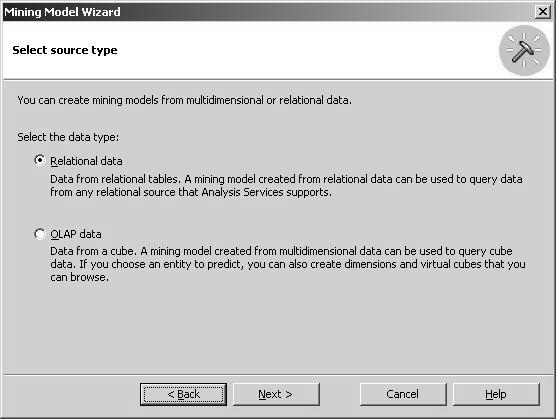Image resolution: width=556 pixels, height=419 pixels.
Task: Cancel the Mining Model Wizard
Action: [x=403, y=394]
